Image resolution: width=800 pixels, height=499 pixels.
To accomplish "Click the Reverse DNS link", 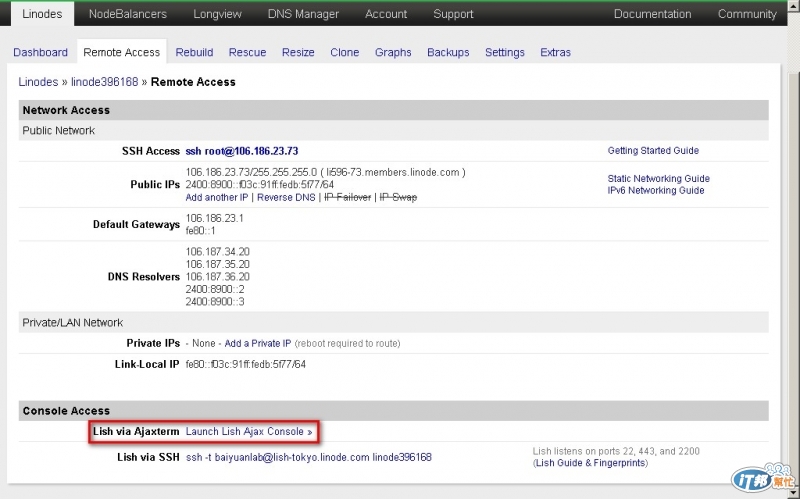I will tap(286, 197).
